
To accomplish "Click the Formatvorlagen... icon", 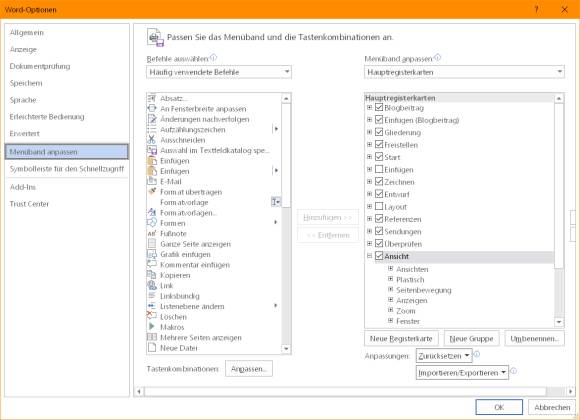I will click(152, 213).
